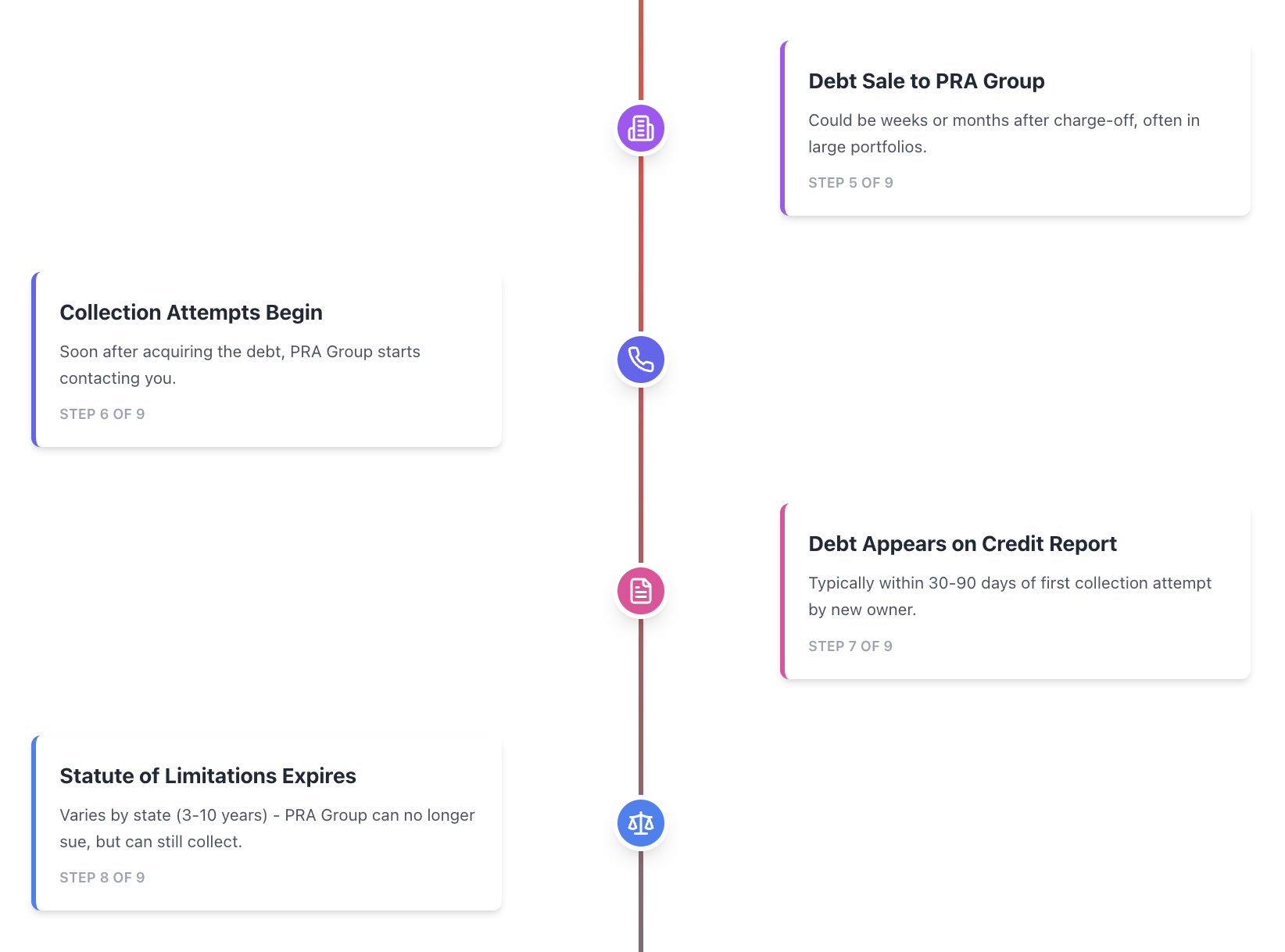The height and width of the screenshot is (952, 1285).
Task: Click the STEP 7 OF 9 label
Action: (850, 646)
